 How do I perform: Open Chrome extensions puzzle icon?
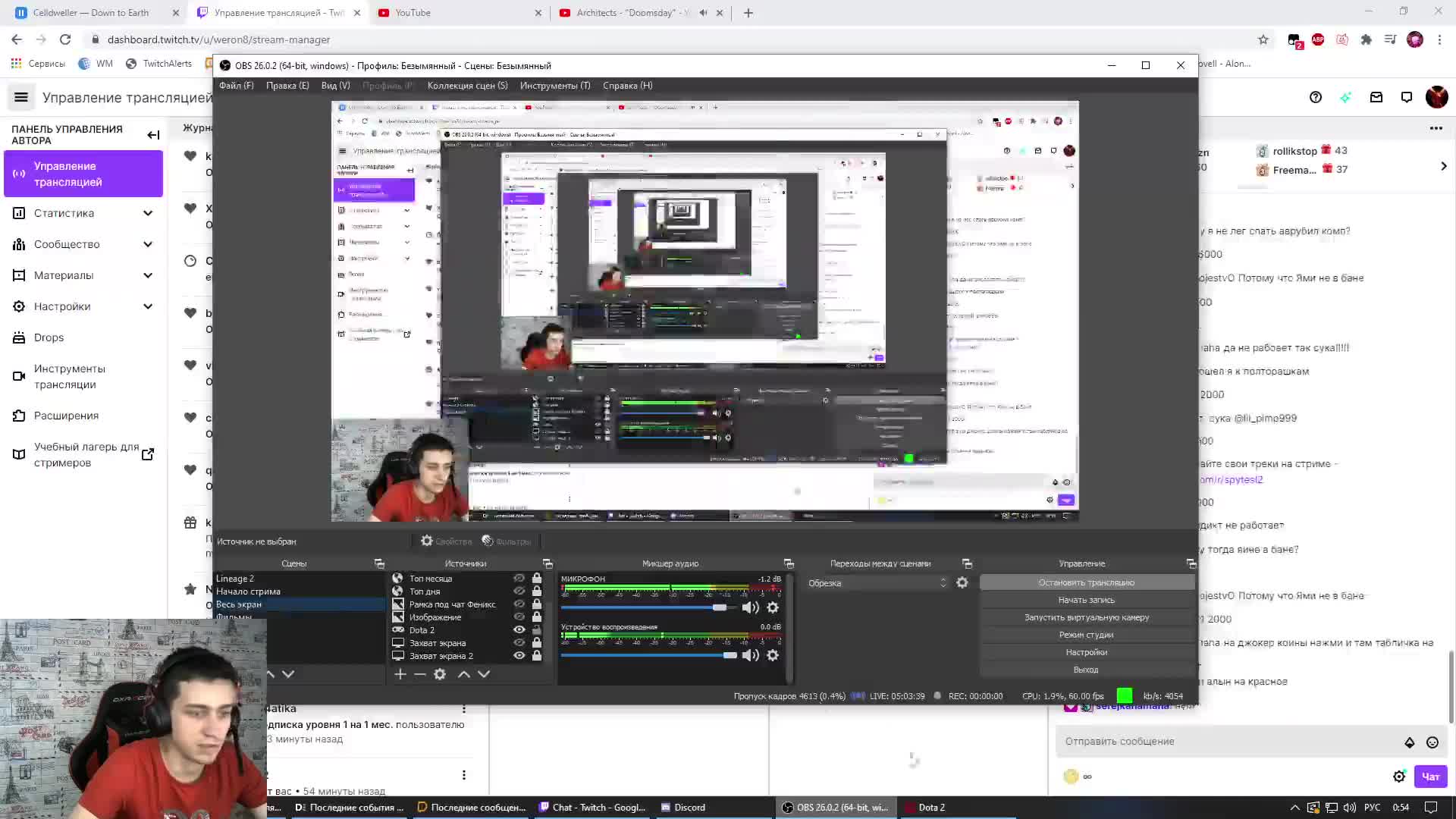(x=1367, y=39)
